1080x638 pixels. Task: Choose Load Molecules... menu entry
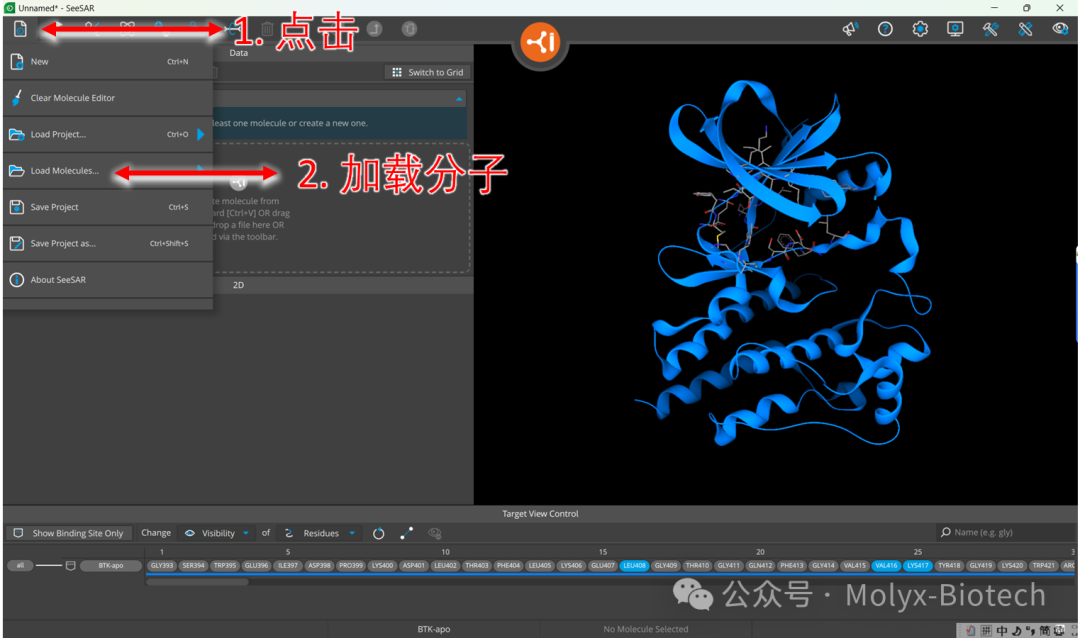coord(108,171)
